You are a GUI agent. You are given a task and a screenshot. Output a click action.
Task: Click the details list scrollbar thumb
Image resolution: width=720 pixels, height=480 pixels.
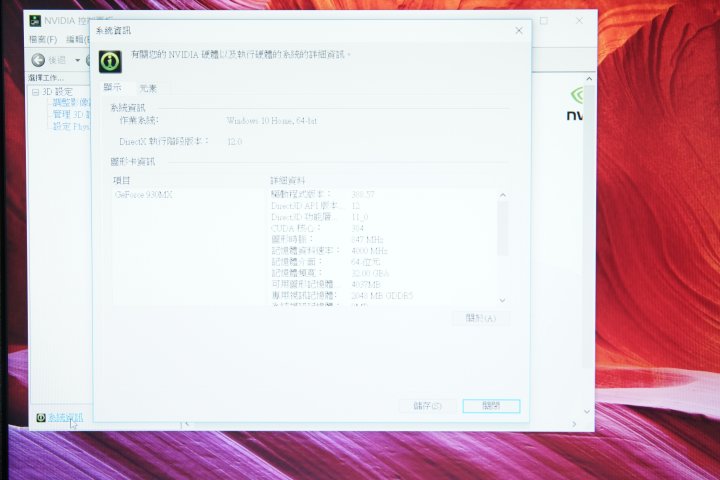[x=503, y=228]
